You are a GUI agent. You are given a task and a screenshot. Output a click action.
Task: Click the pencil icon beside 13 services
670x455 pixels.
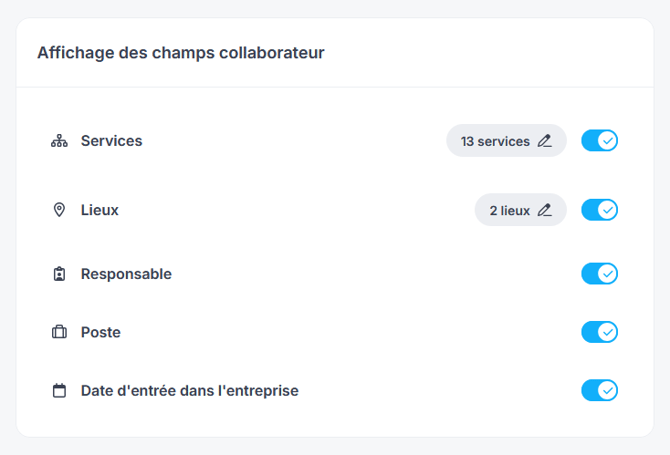[544, 141]
